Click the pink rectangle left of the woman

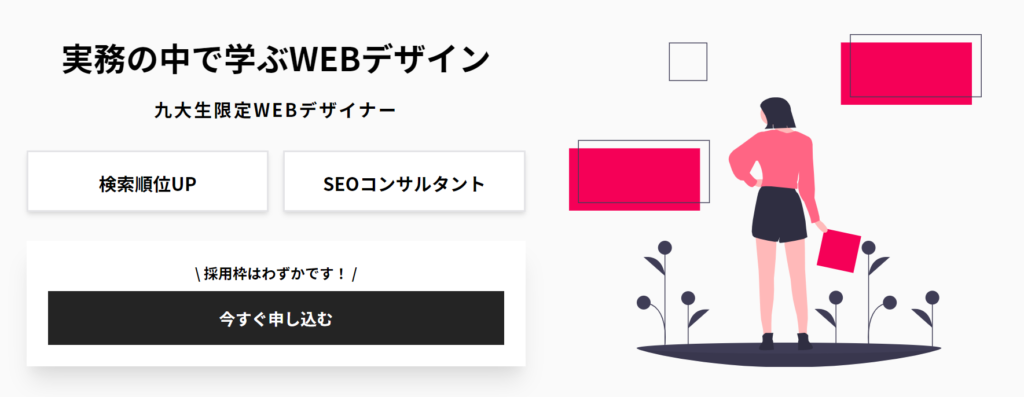634,179
